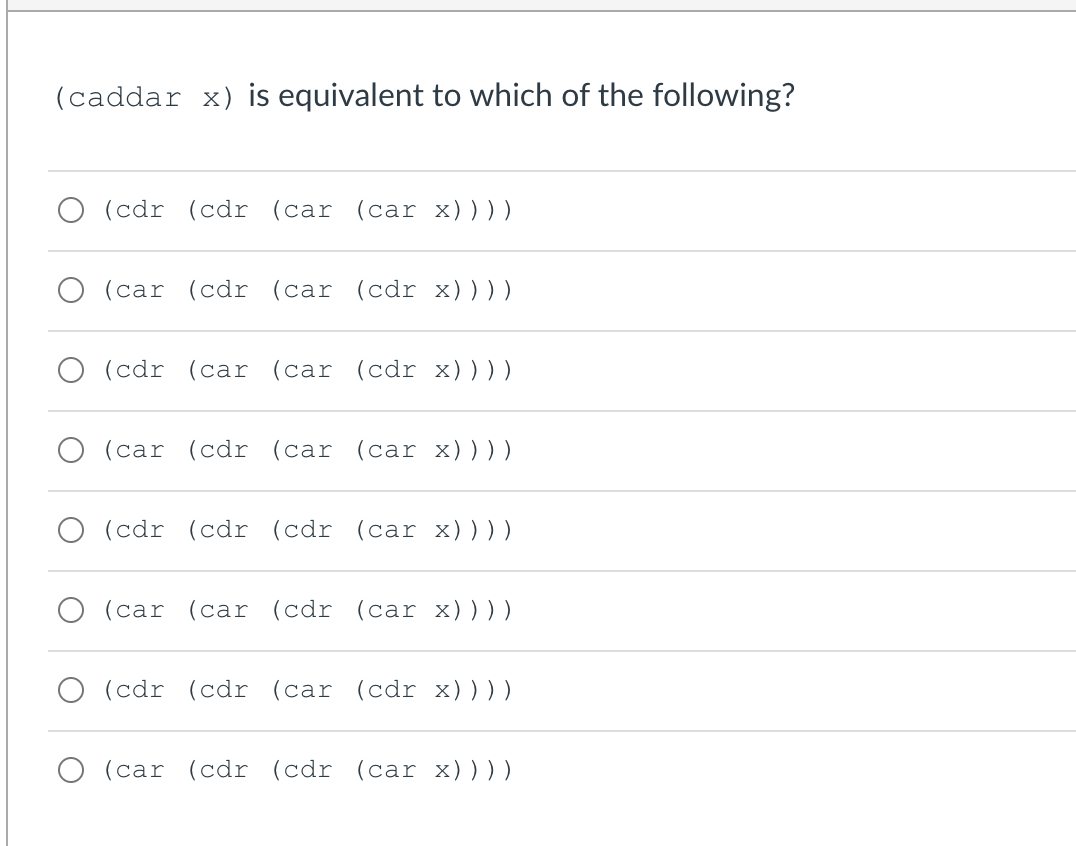Click the second answer text (car (cdr (car (cdr x))))
Screen dimensions: 1076x846
[307, 289]
